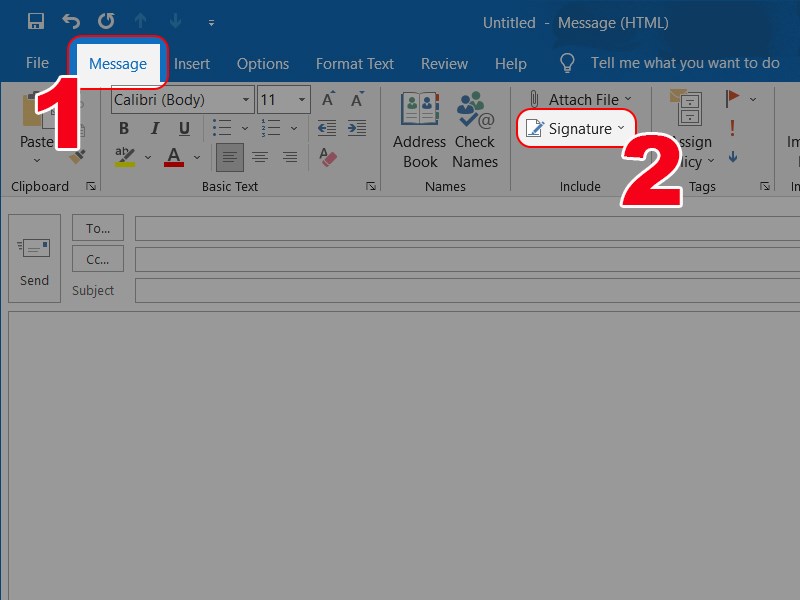
Task: Apply bulleted list
Action: (x=222, y=128)
